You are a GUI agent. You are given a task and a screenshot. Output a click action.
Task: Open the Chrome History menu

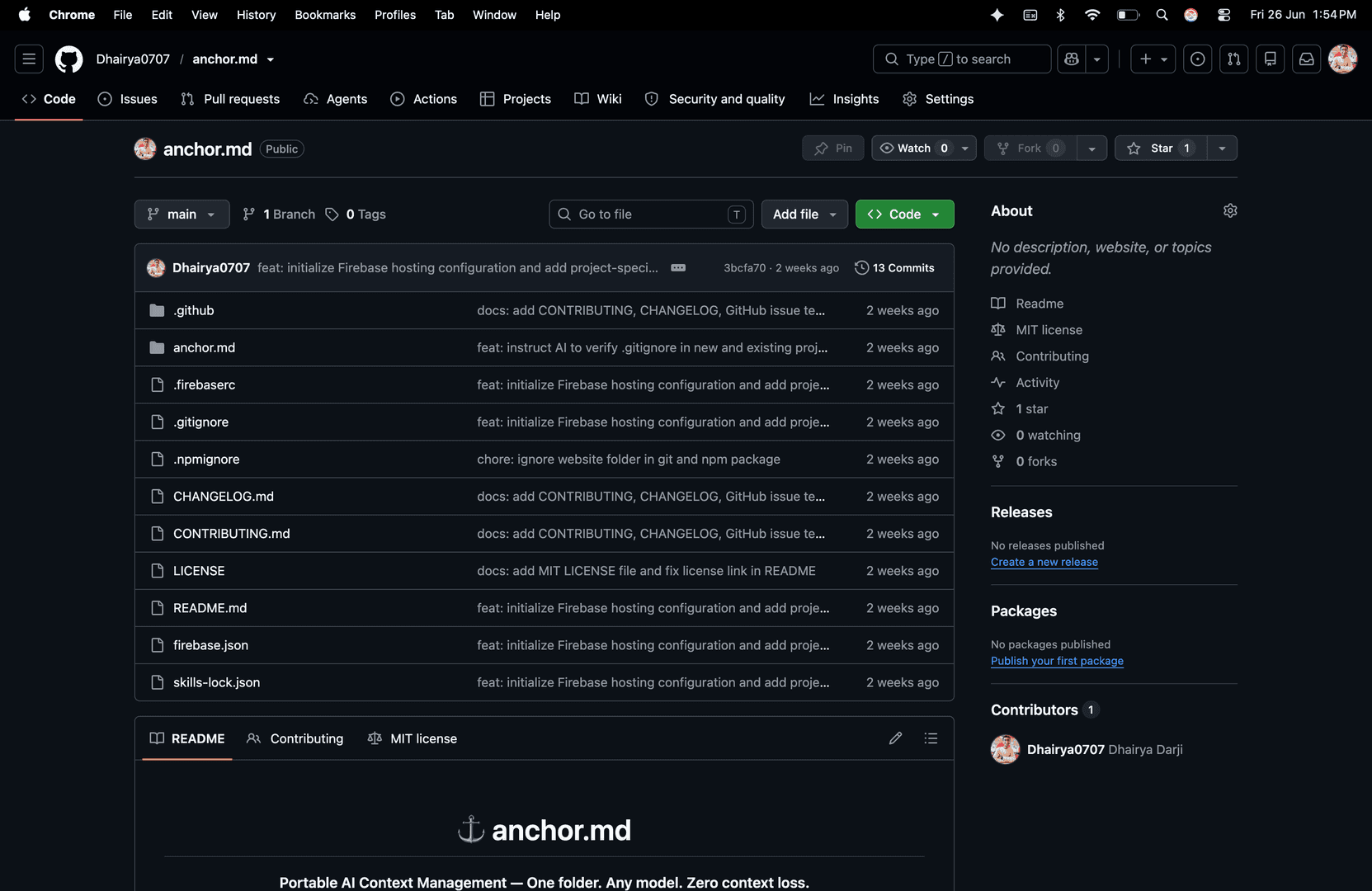256,15
